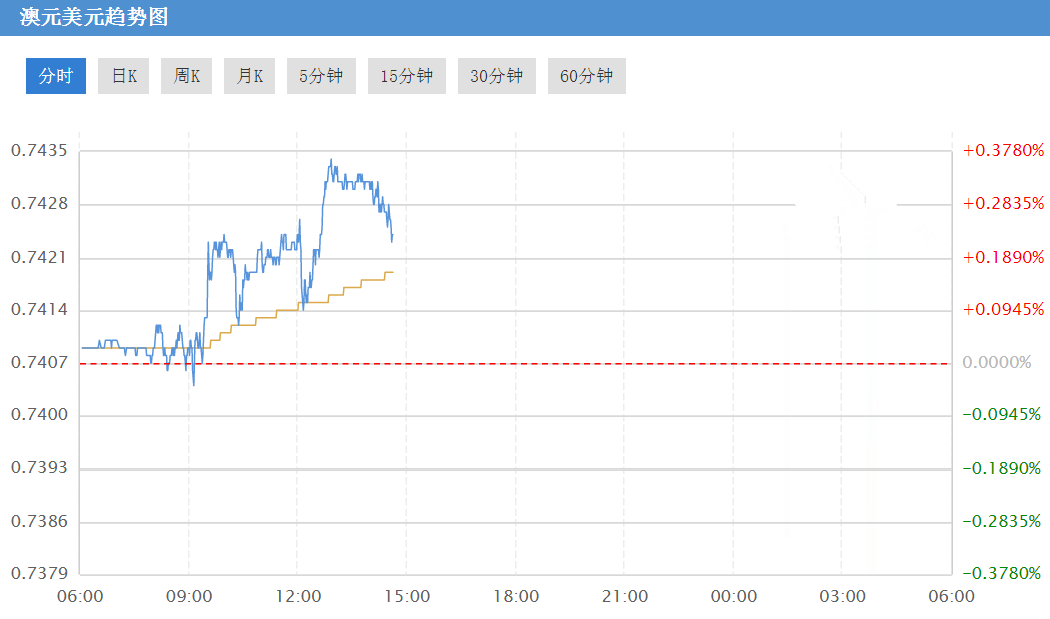Open the 周K weekly chart tab
The image size is (1050, 619).
(x=187, y=76)
